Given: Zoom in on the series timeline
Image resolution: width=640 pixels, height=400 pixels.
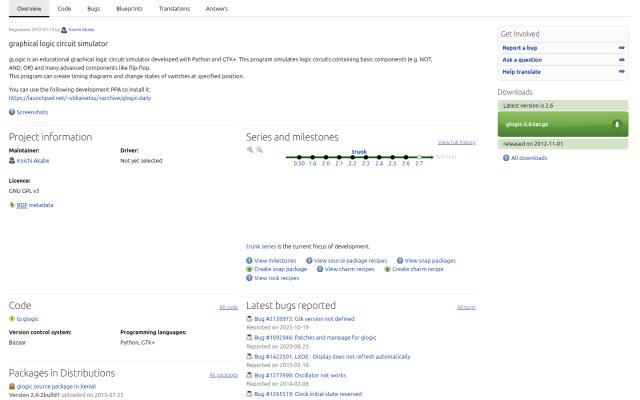Looking at the screenshot, I should click(250, 150).
